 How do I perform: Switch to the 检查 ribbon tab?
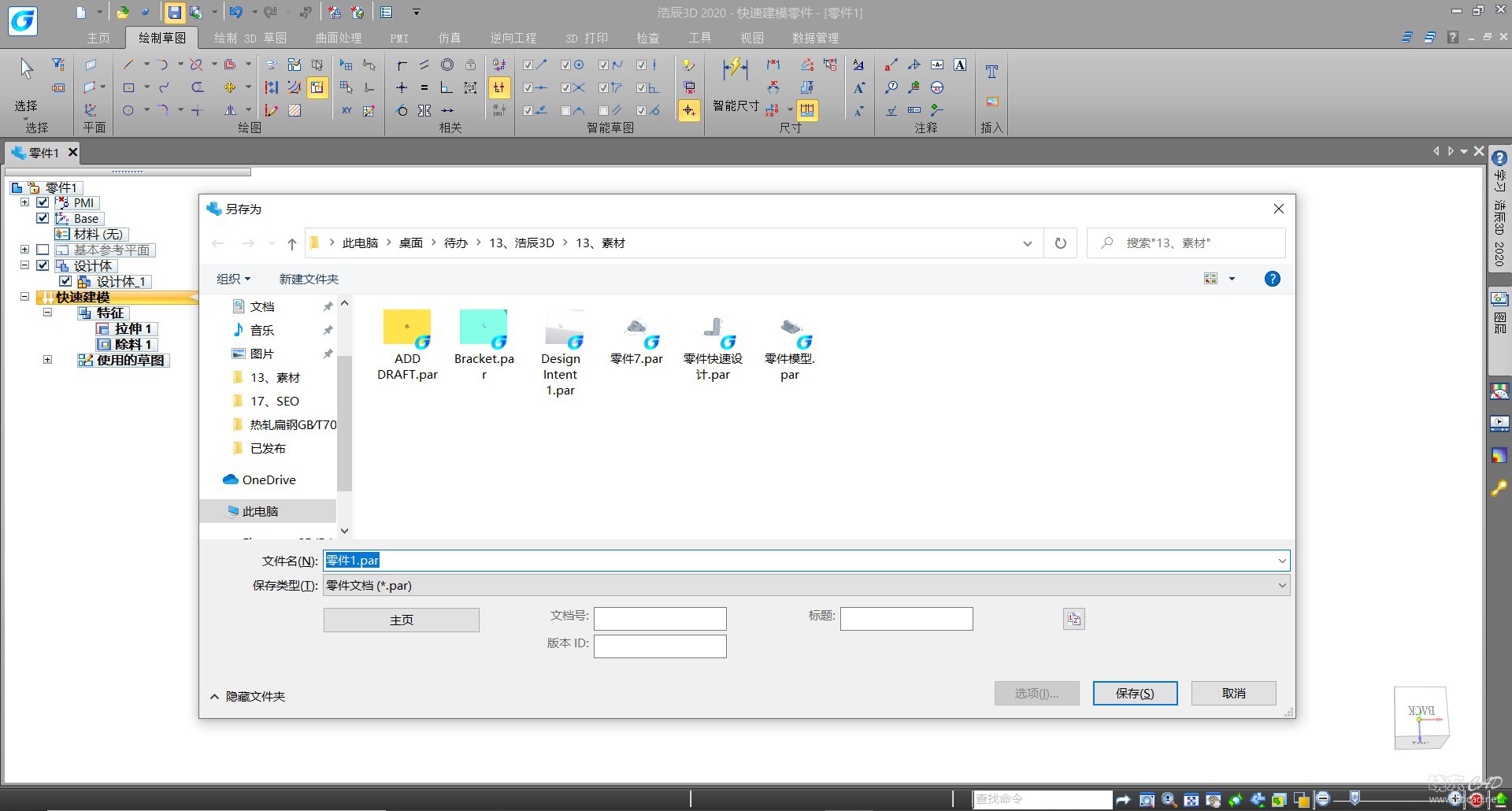(648, 38)
